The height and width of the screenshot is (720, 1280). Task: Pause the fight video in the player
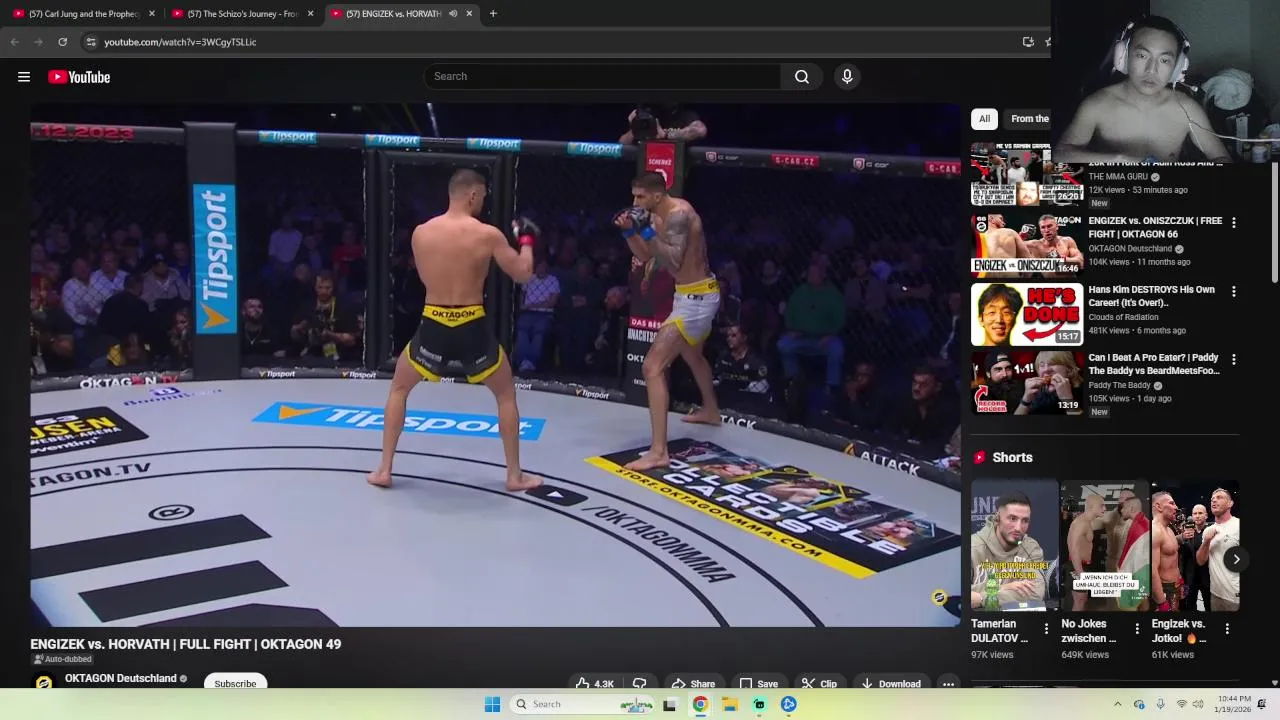495,365
